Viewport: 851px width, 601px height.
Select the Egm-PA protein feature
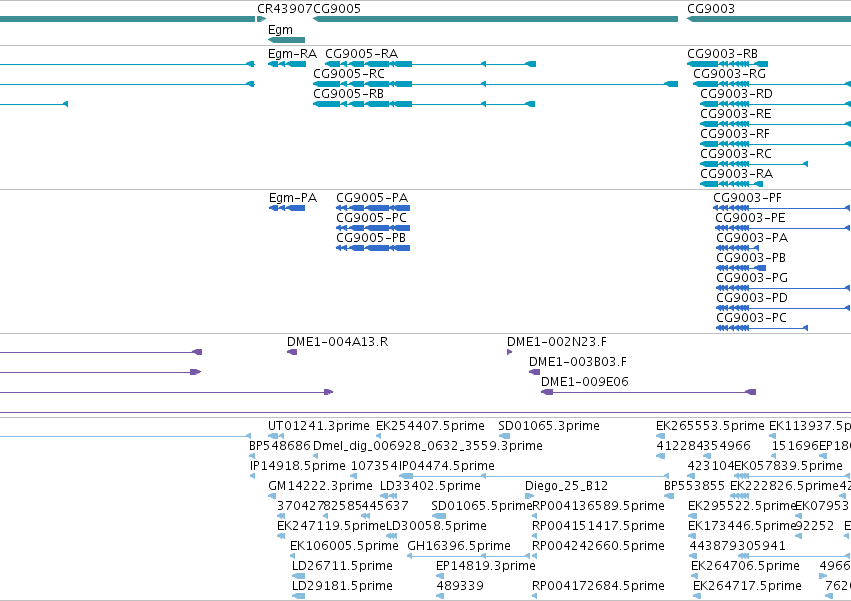point(287,208)
